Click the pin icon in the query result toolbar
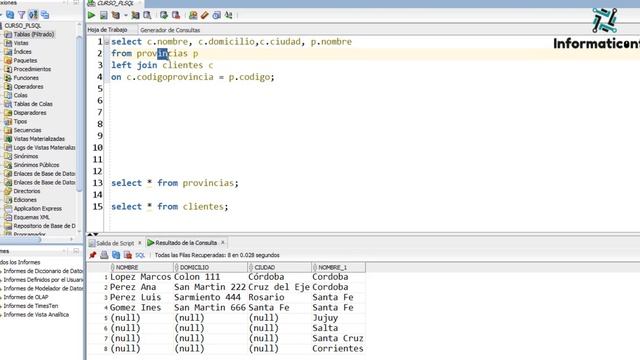The width and height of the screenshot is (640, 360). coord(93,255)
